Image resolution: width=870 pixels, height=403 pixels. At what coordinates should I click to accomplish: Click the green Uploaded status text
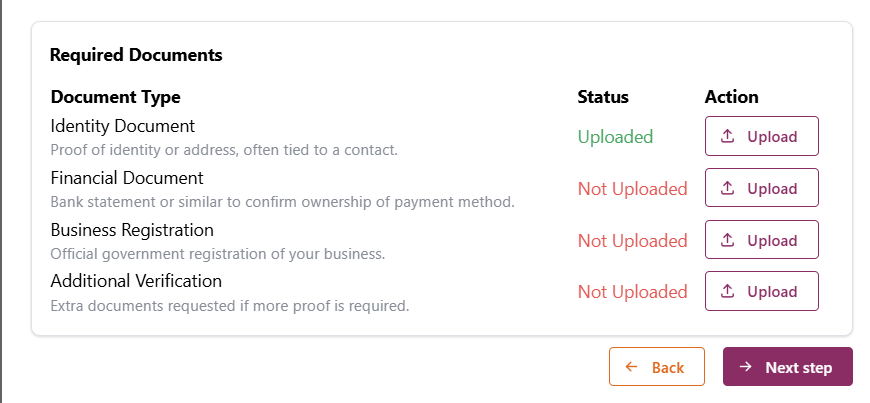[x=615, y=137]
